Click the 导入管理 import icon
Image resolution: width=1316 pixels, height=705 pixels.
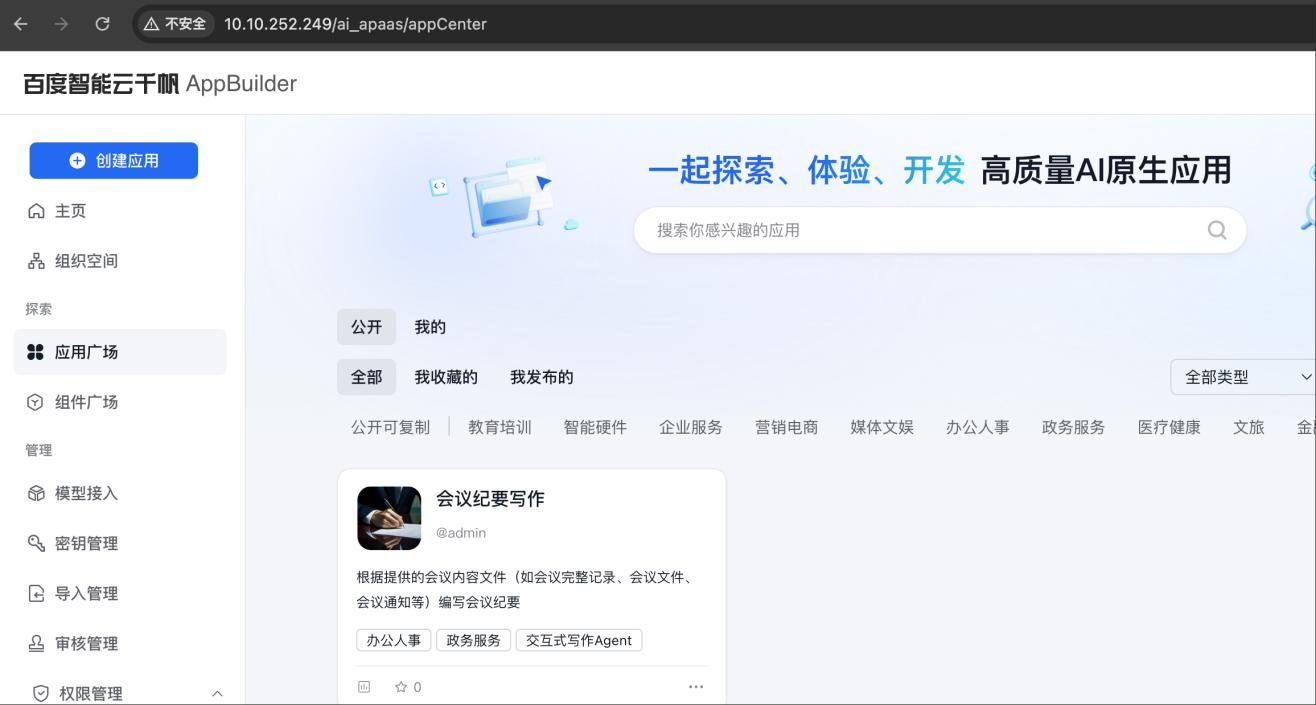tap(37, 593)
